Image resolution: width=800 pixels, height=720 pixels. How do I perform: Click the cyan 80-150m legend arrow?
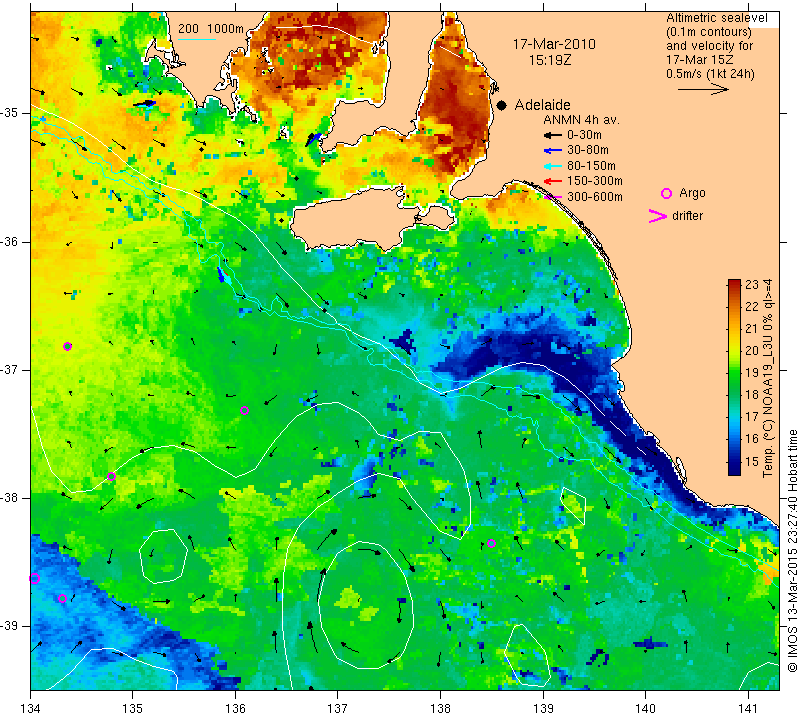(552, 166)
